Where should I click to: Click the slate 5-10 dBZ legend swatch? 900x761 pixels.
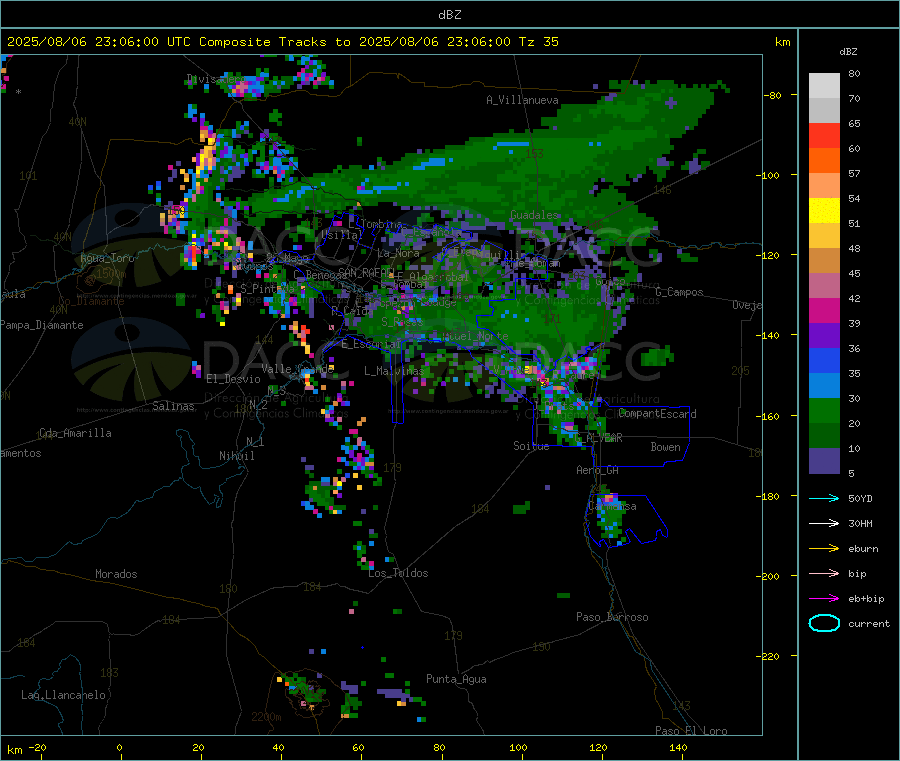(x=824, y=461)
